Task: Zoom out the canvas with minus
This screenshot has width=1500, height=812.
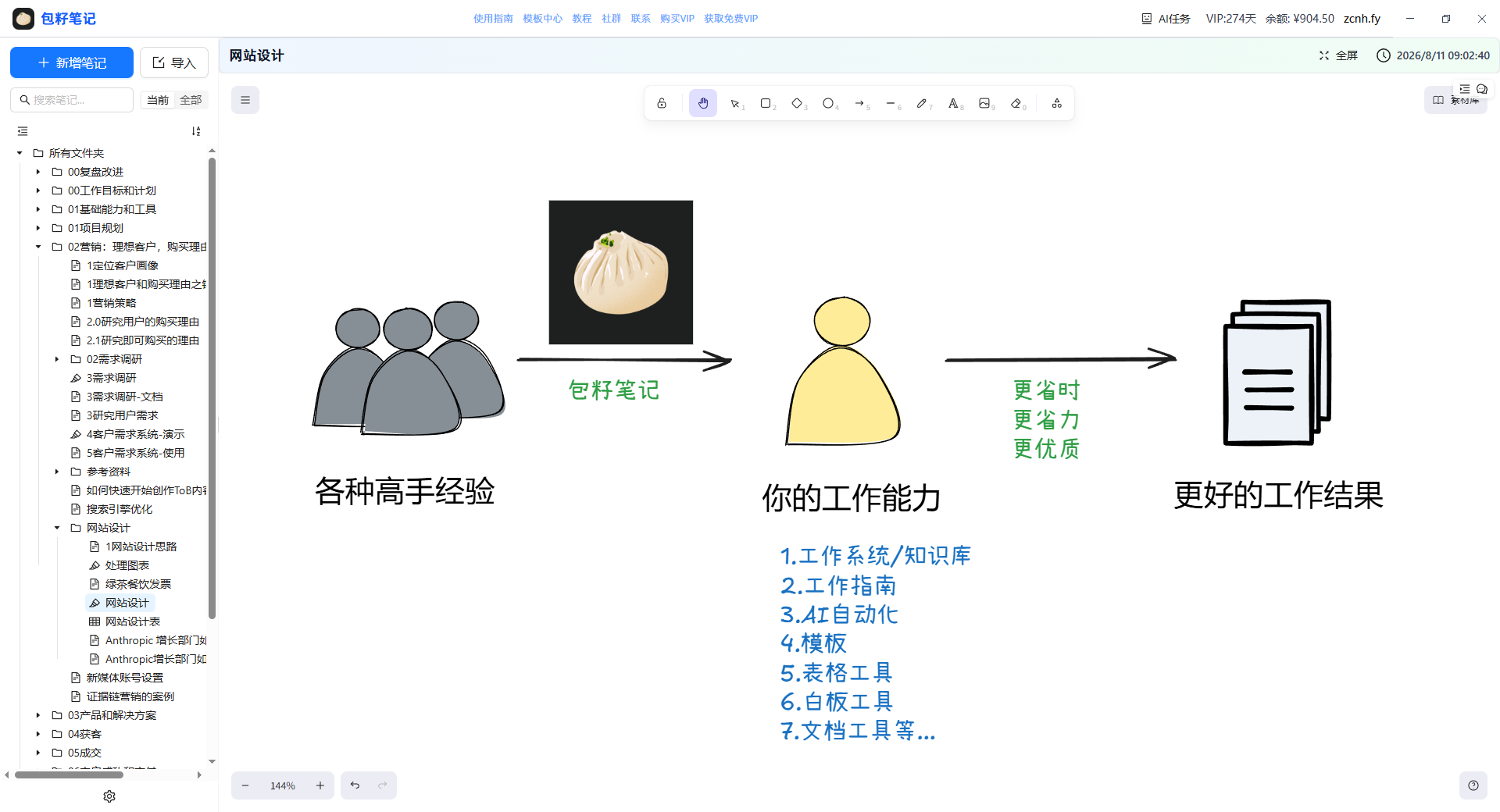Action: tap(245, 785)
